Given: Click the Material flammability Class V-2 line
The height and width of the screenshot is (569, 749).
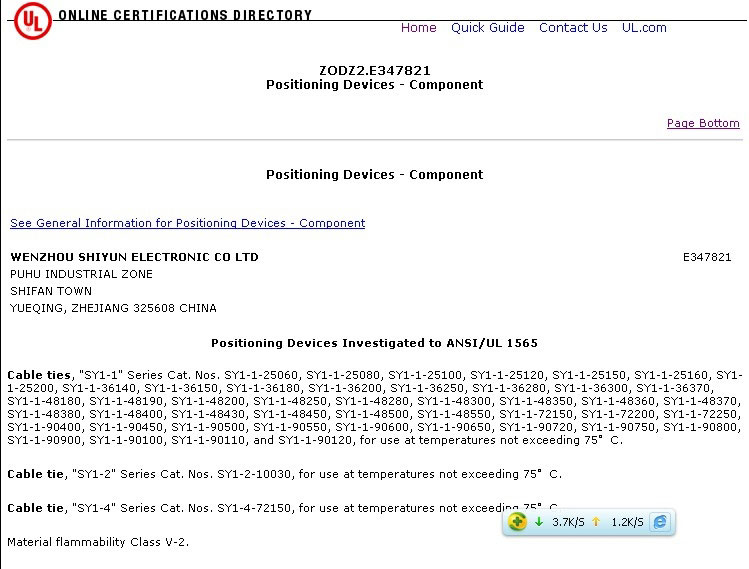Looking at the screenshot, I should (x=98, y=542).
